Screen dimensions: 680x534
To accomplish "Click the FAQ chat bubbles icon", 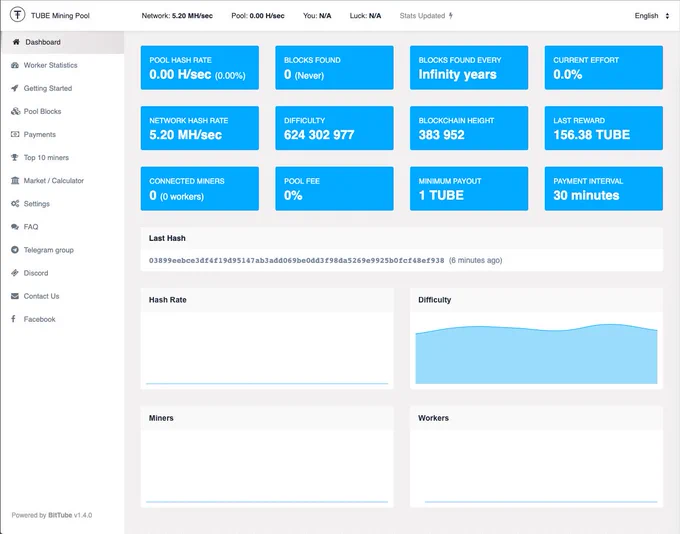I will 15,226.
